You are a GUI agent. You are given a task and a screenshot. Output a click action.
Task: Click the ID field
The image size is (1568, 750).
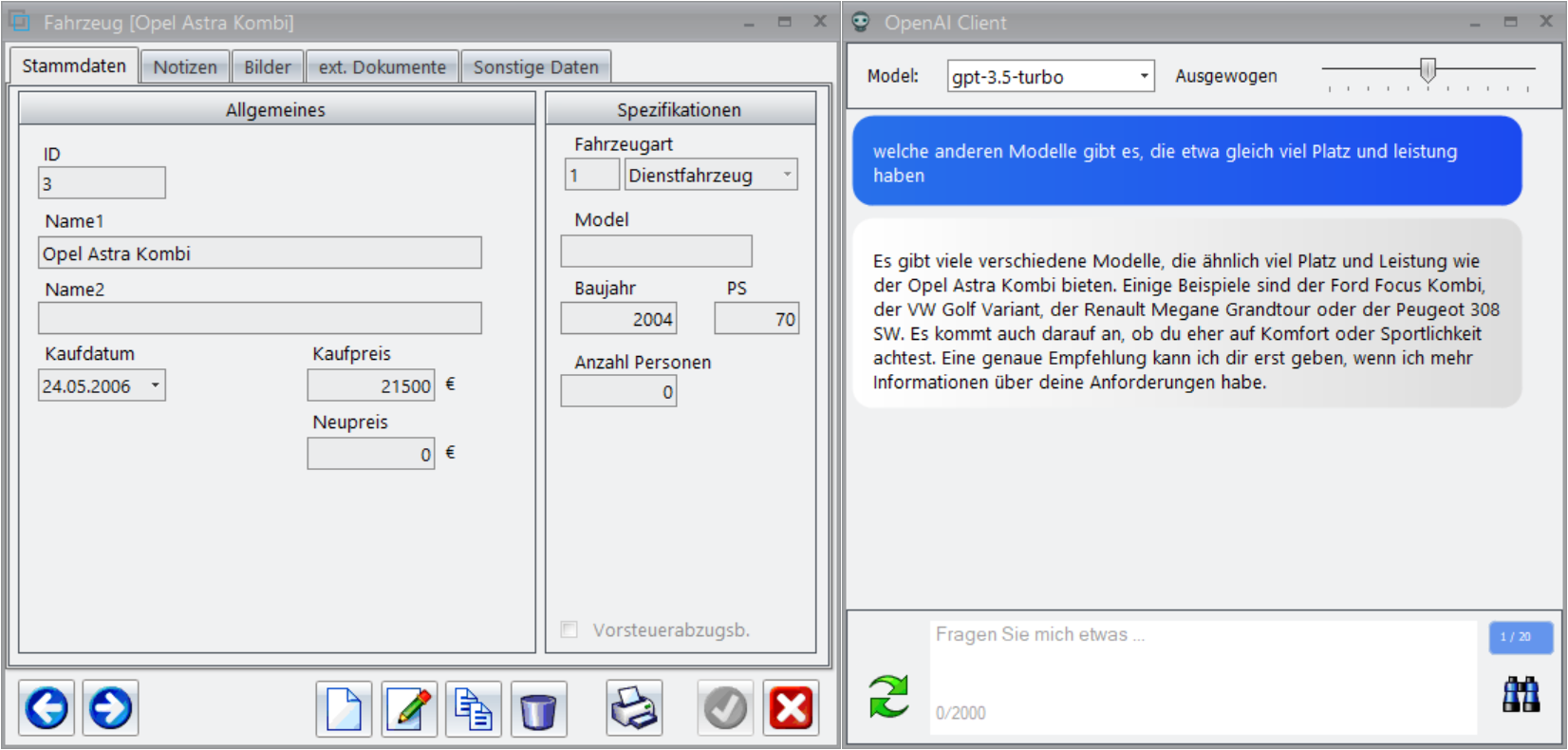tap(102, 183)
